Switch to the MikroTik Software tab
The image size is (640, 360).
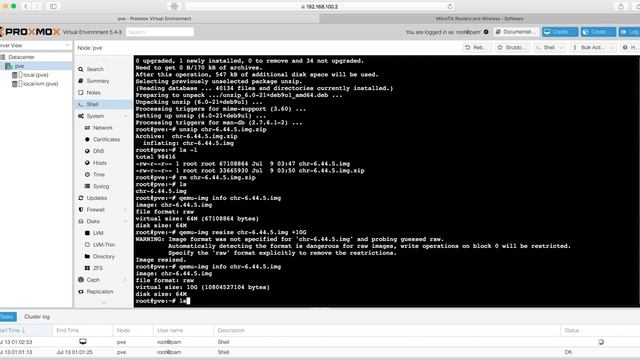tap(480, 18)
